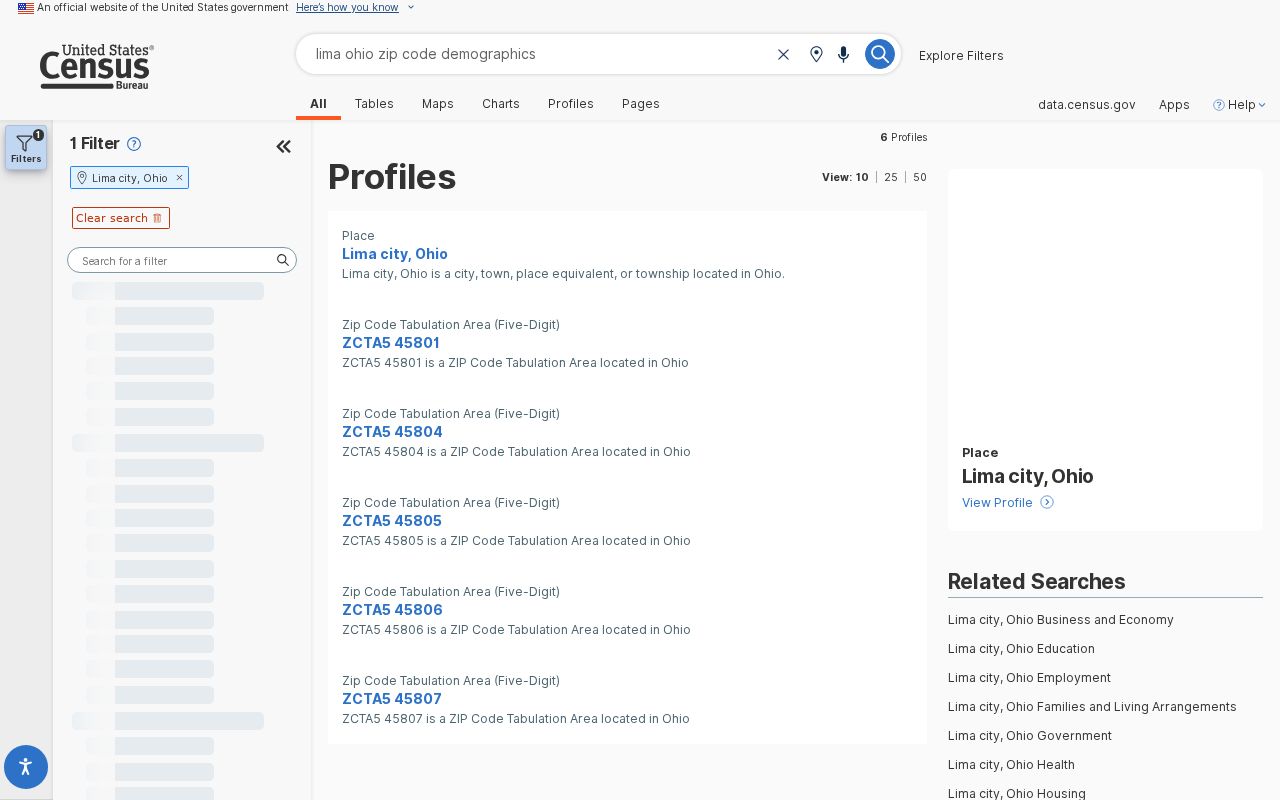Screen dimensions: 1280x800
Task: Open Lima city, Ohio Employment related search
Action: pyautogui.click(x=1029, y=678)
